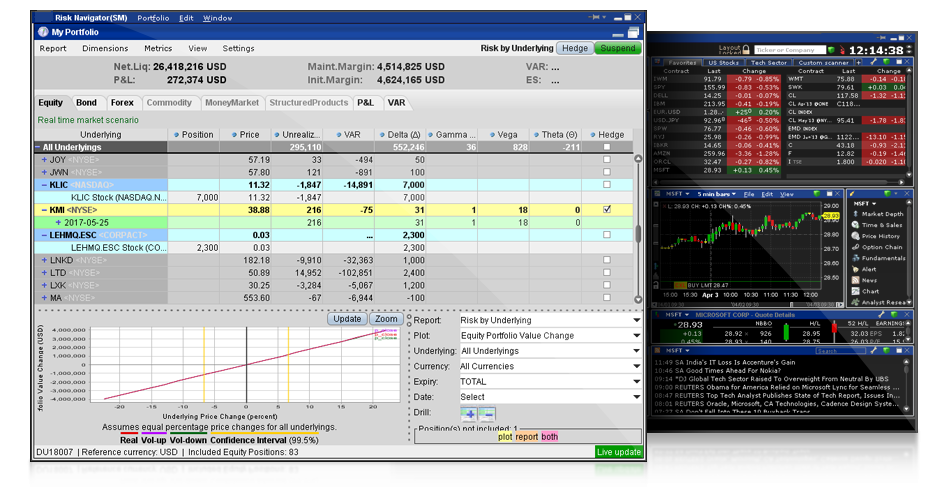Tick the Hedge checkbox for the LNKD row
Screen dimensions: 948x500
click(607, 260)
